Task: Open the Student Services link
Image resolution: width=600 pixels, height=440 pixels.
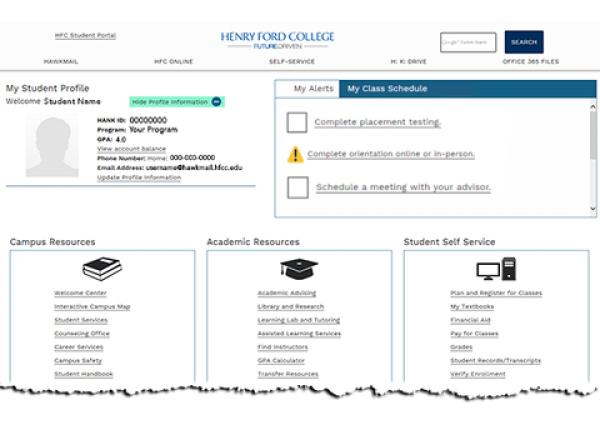Action: pyautogui.click(x=81, y=320)
